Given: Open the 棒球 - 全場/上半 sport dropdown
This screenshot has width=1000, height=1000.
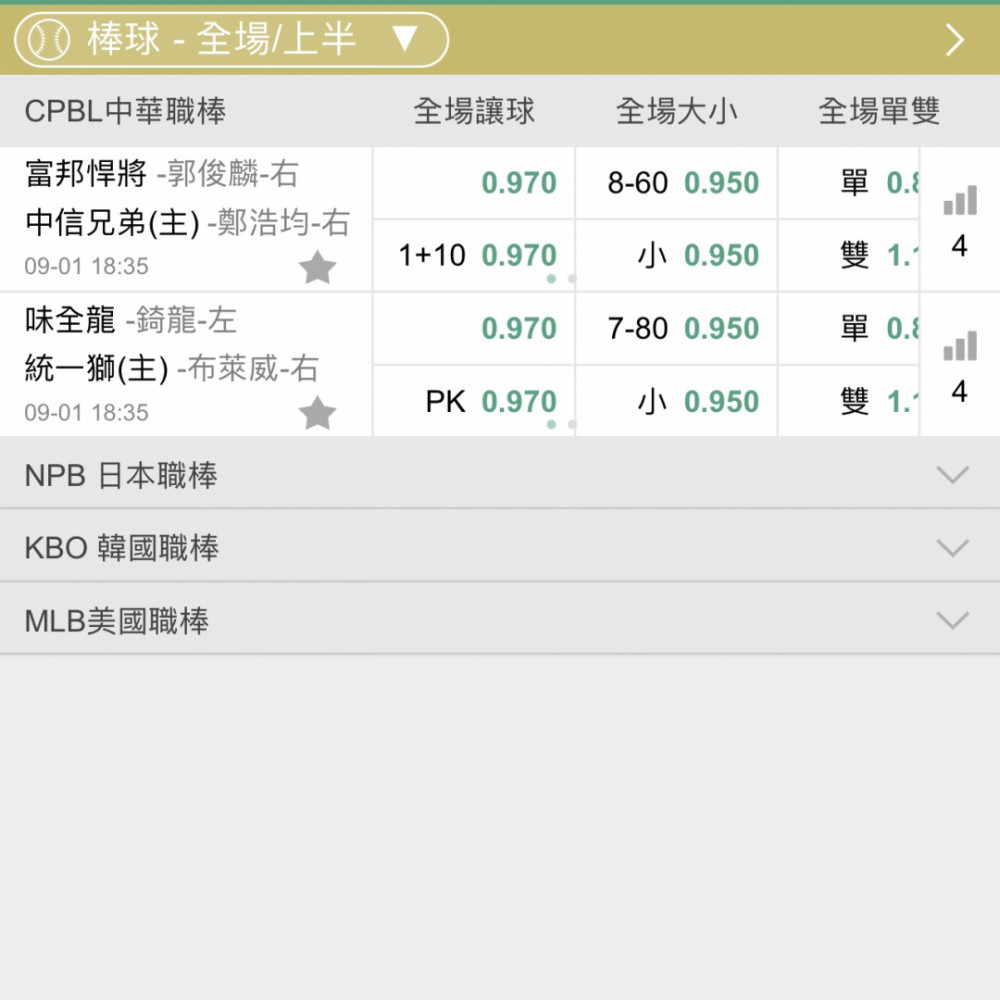Looking at the screenshot, I should point(231,40).
